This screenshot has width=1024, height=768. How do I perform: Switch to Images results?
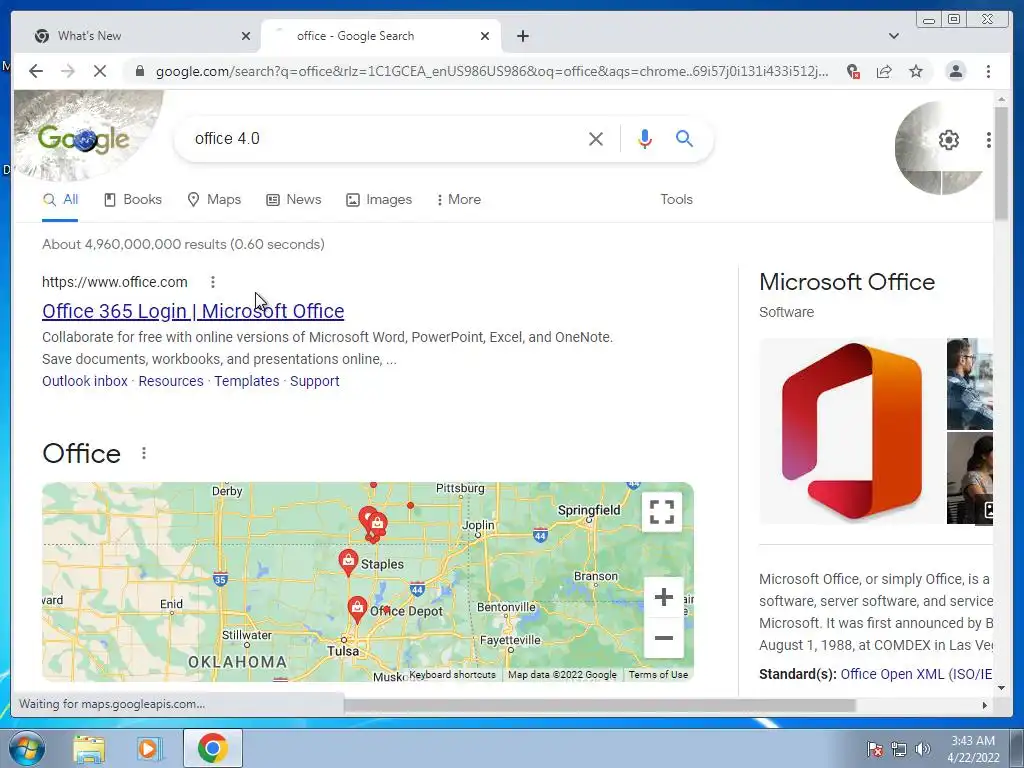click(x=379, y=200)
